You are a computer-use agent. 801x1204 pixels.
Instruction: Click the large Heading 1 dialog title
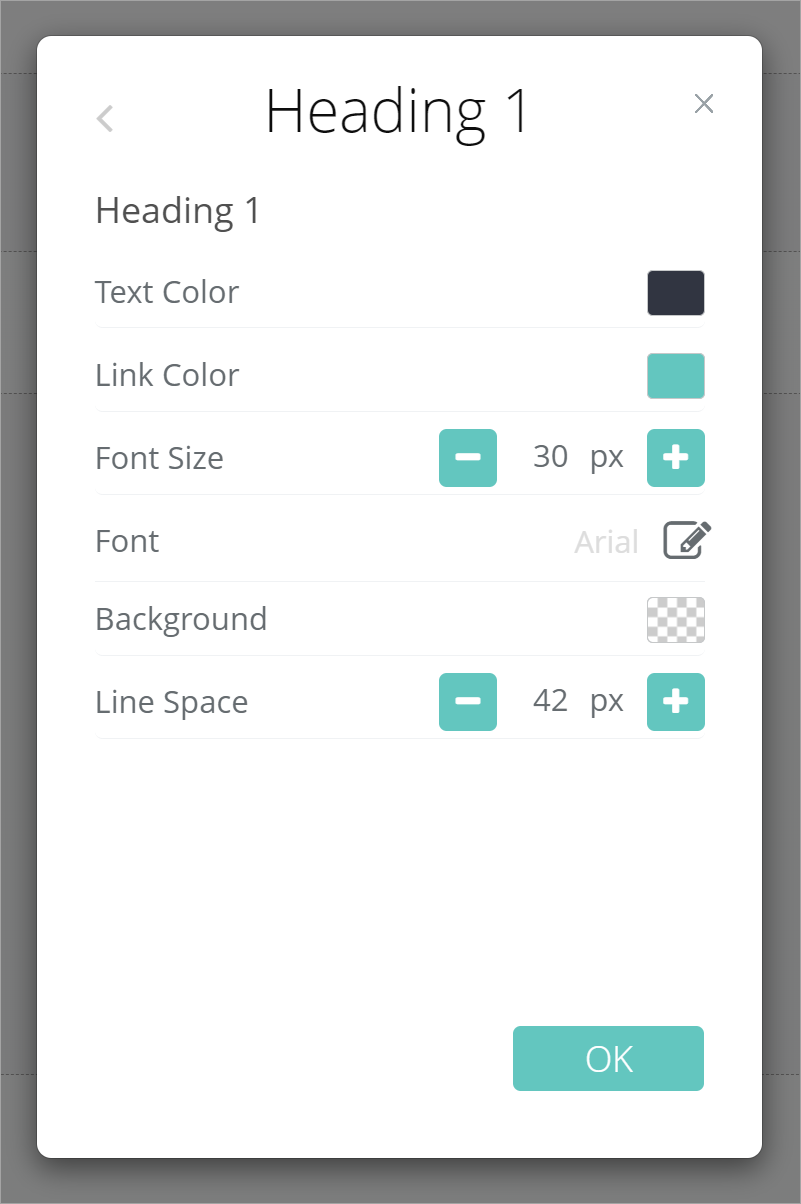point(397,111)
